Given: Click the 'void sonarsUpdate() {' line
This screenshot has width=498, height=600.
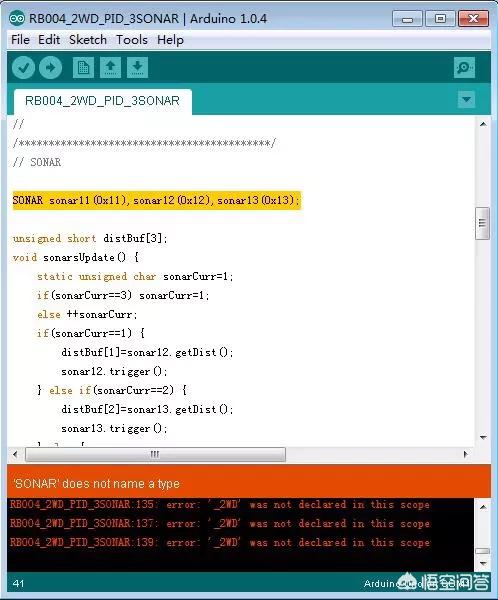Looking at the screenshot, I should [75, 257].
